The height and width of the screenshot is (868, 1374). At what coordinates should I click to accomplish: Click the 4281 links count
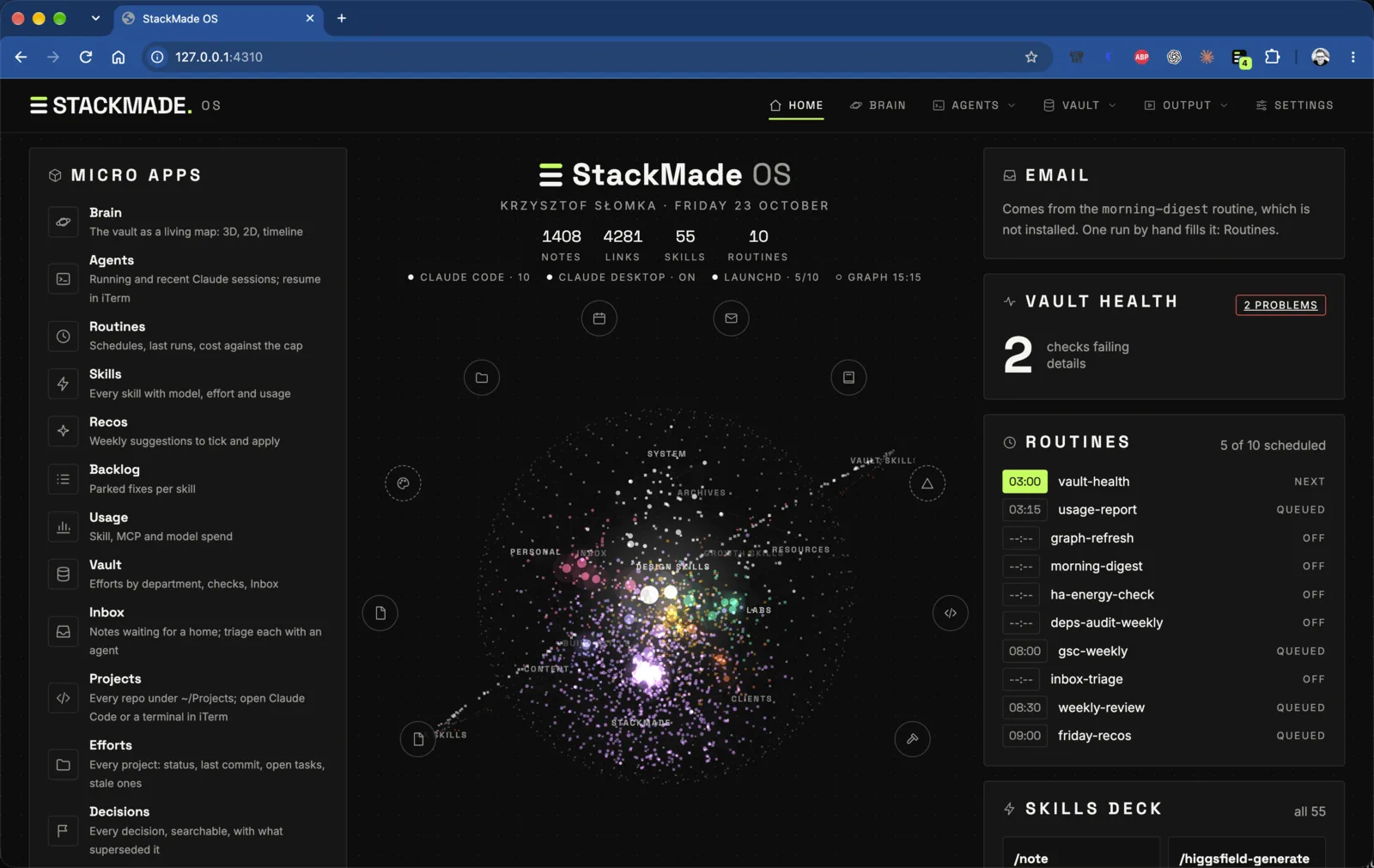point(623,236)
